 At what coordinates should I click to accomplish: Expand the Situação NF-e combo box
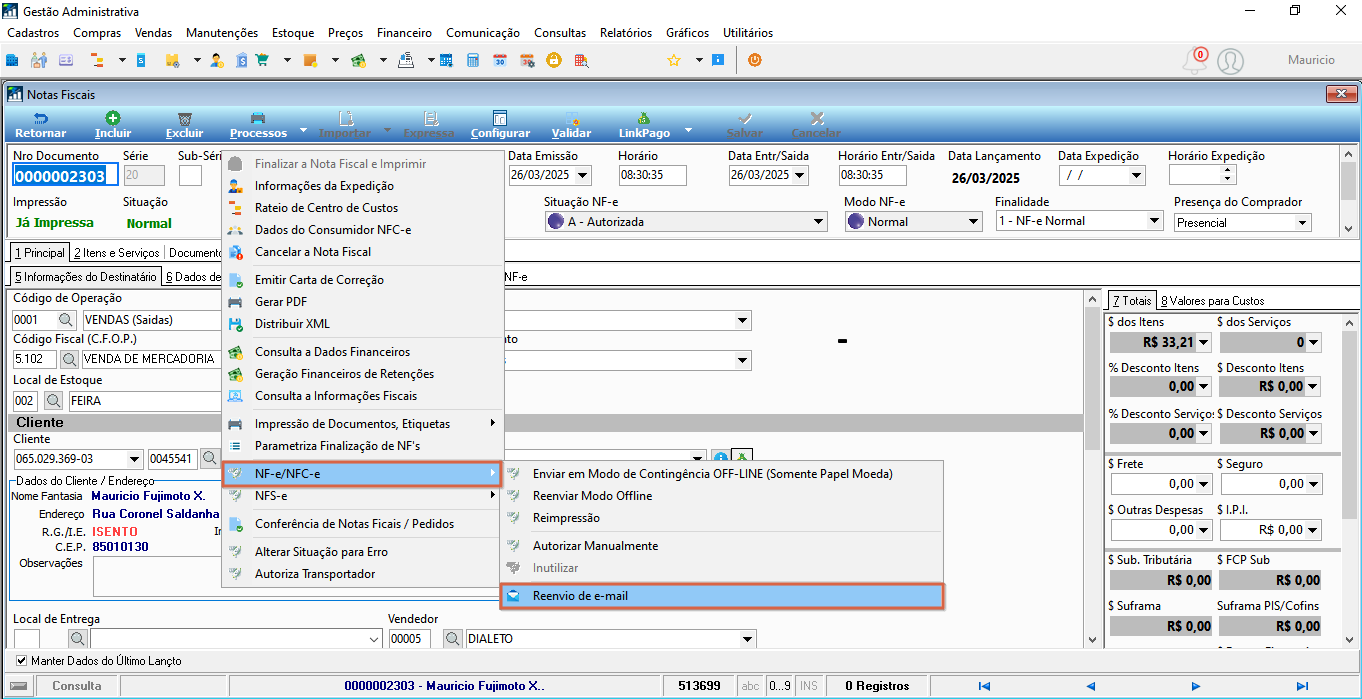pos(686,221)
